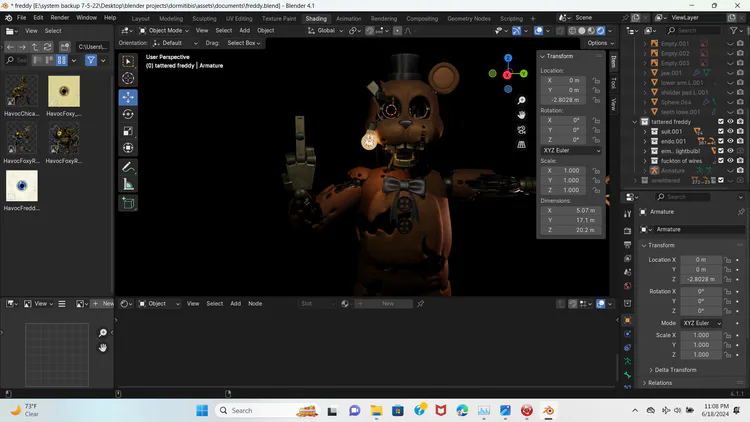Viewport: 750px width, 422px height.
Task: Hide suit.001 in viewport with eye icon
Action: pyautogui.click(x=730, y=132)
